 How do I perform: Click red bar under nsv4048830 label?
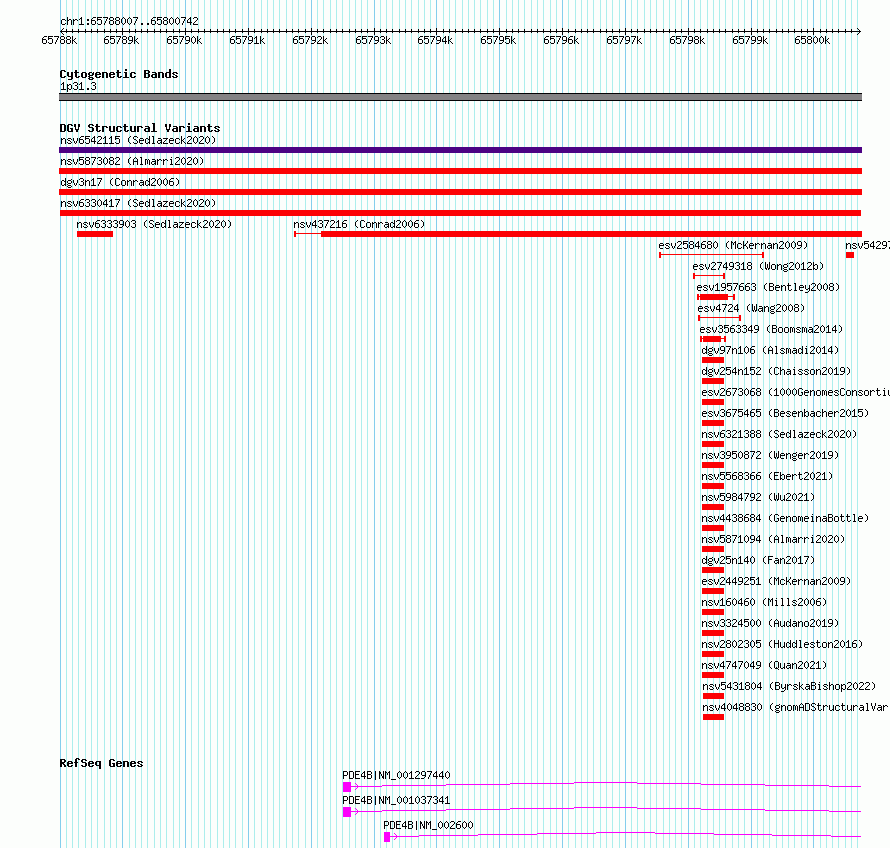713,717
